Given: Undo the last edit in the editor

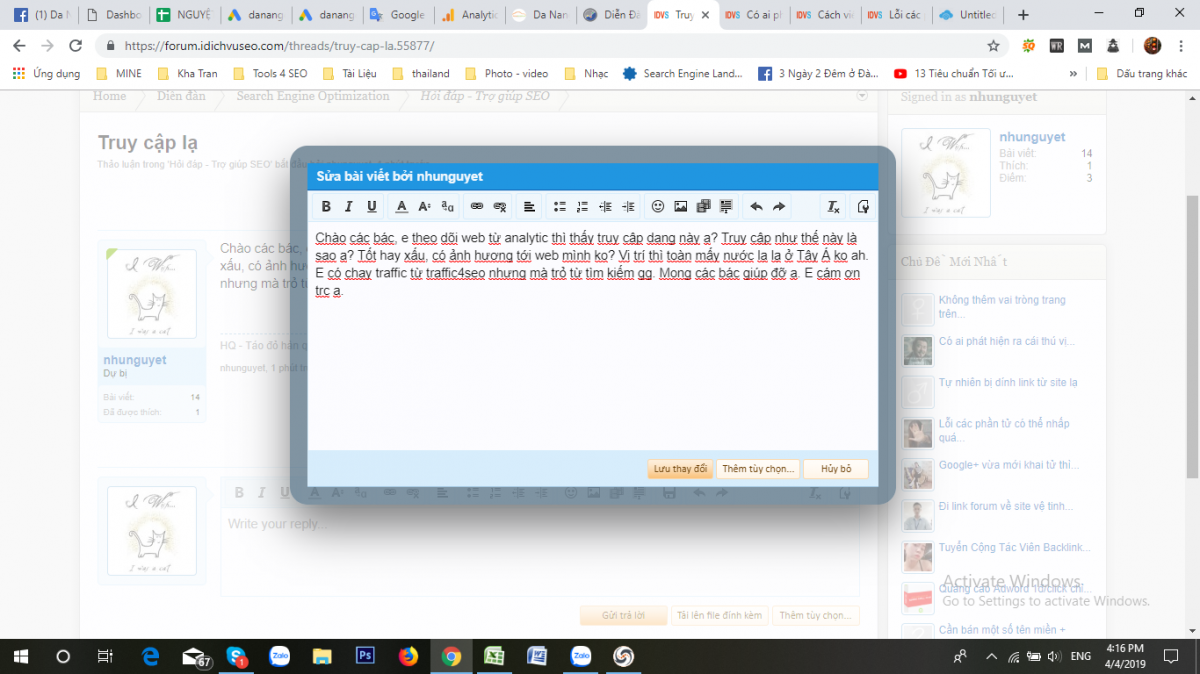Looking at the screenshot, I should click(756, 207).
